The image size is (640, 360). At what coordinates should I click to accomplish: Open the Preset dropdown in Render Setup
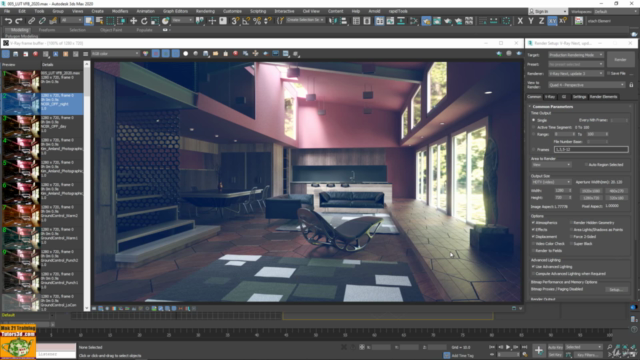click(576, 64)
